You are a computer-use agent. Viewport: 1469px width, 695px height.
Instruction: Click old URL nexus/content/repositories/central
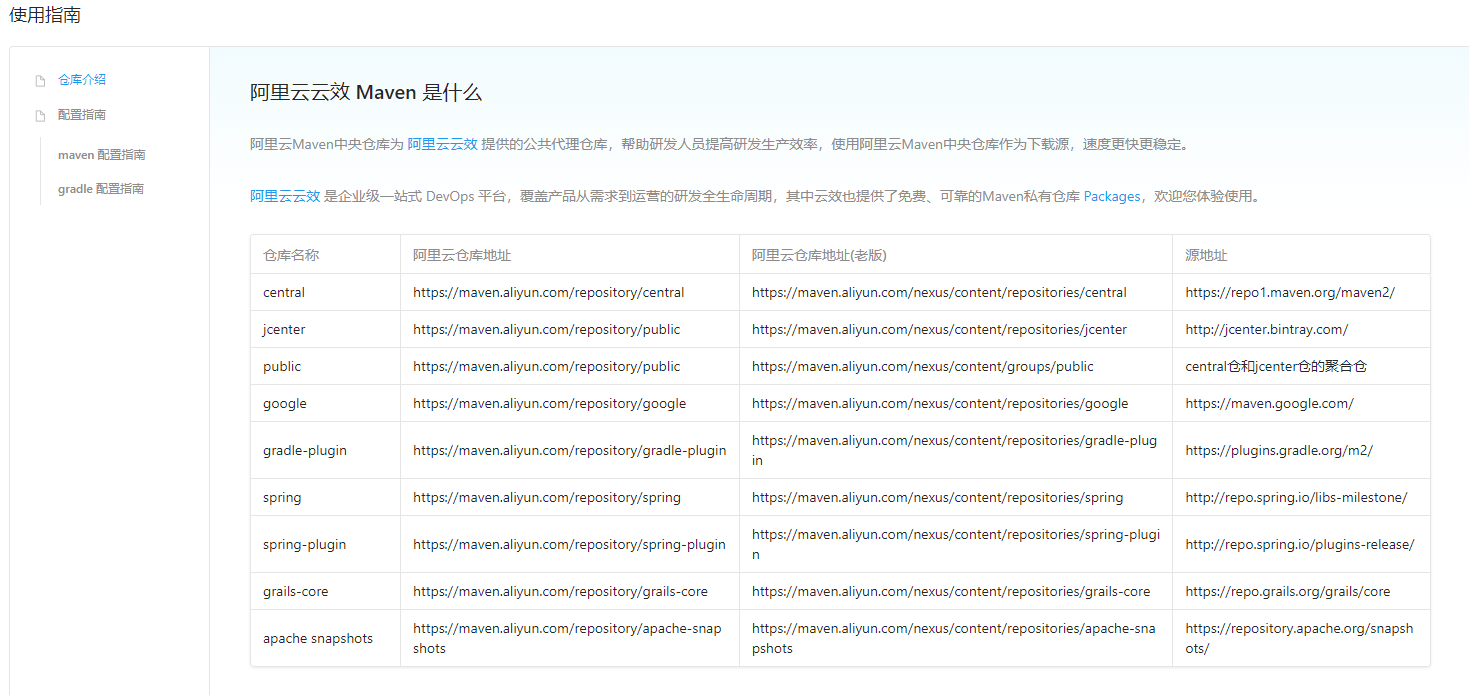click(x=940, y=293)
